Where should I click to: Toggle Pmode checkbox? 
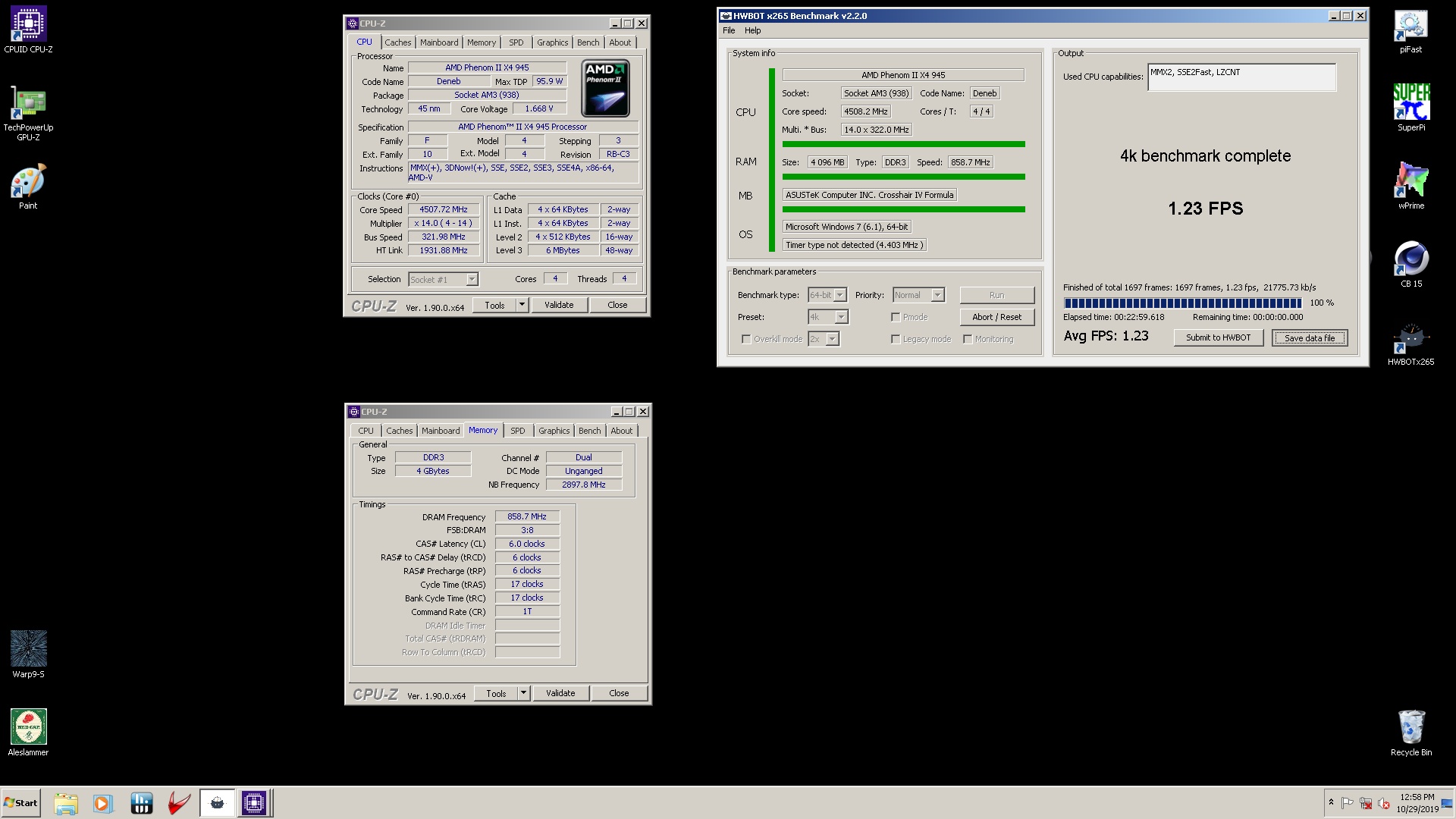(896, 317)
